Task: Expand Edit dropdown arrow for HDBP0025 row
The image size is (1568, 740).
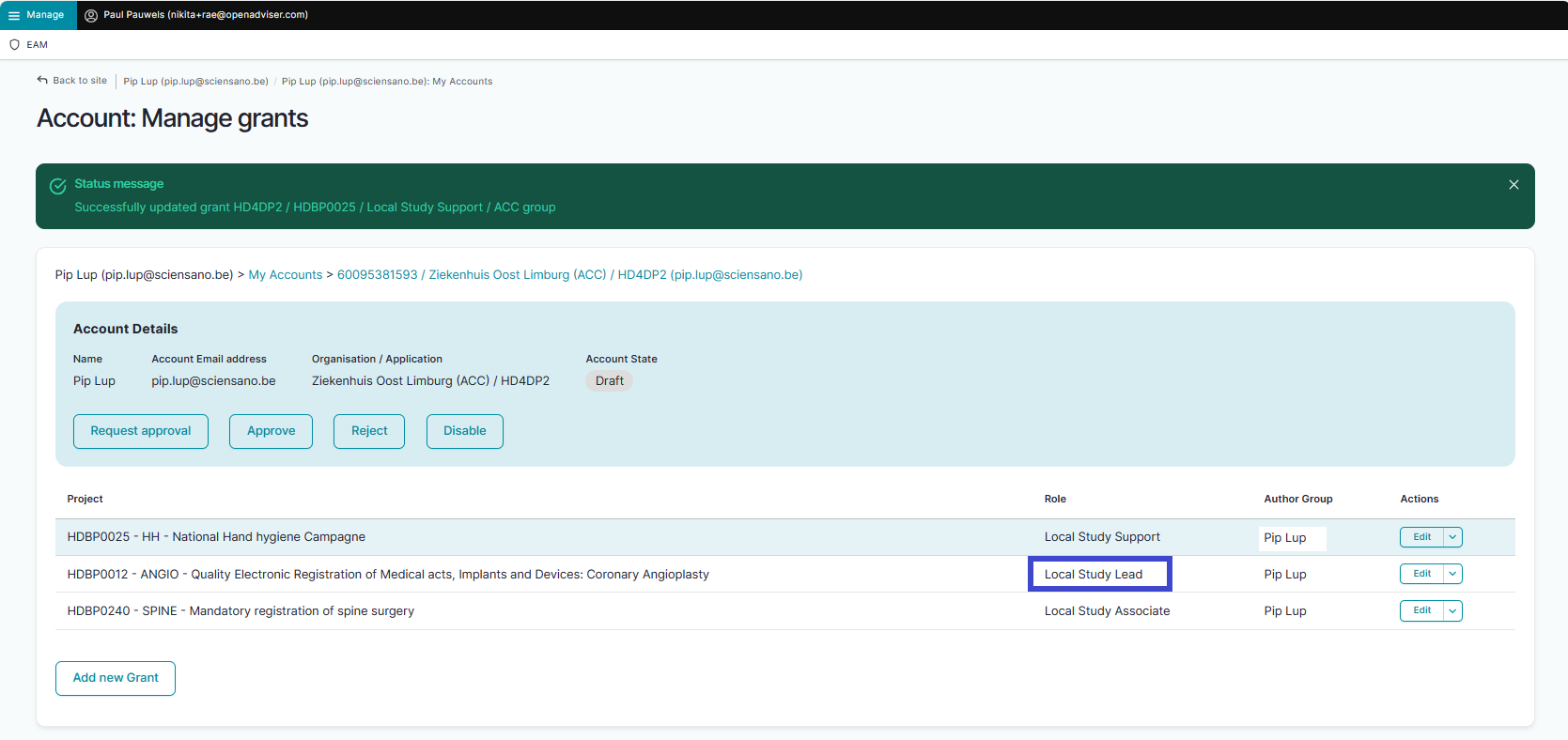Action: 1452,537
